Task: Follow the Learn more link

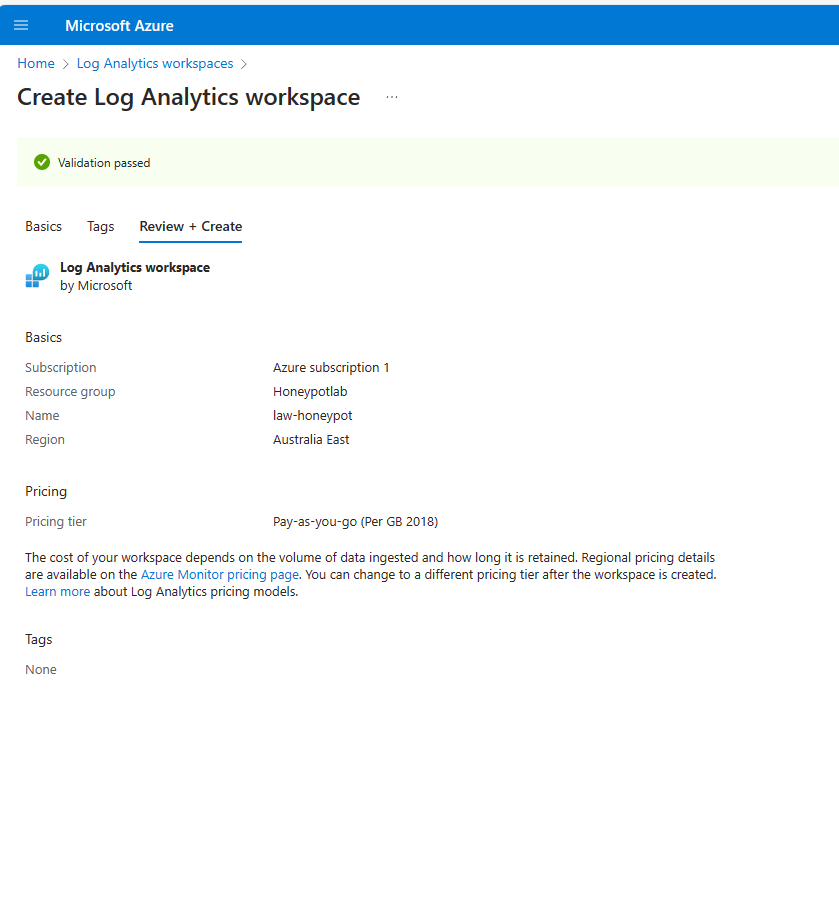Action: click(57, 592)
